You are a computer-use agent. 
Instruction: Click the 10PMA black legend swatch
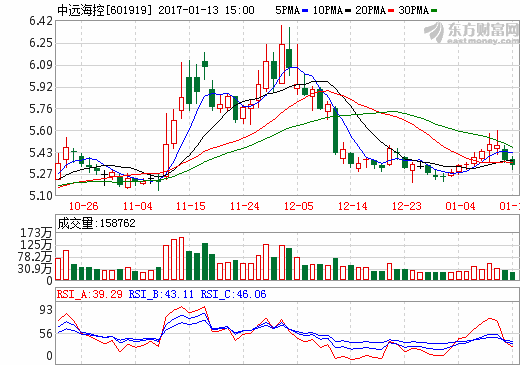[348, 11]
